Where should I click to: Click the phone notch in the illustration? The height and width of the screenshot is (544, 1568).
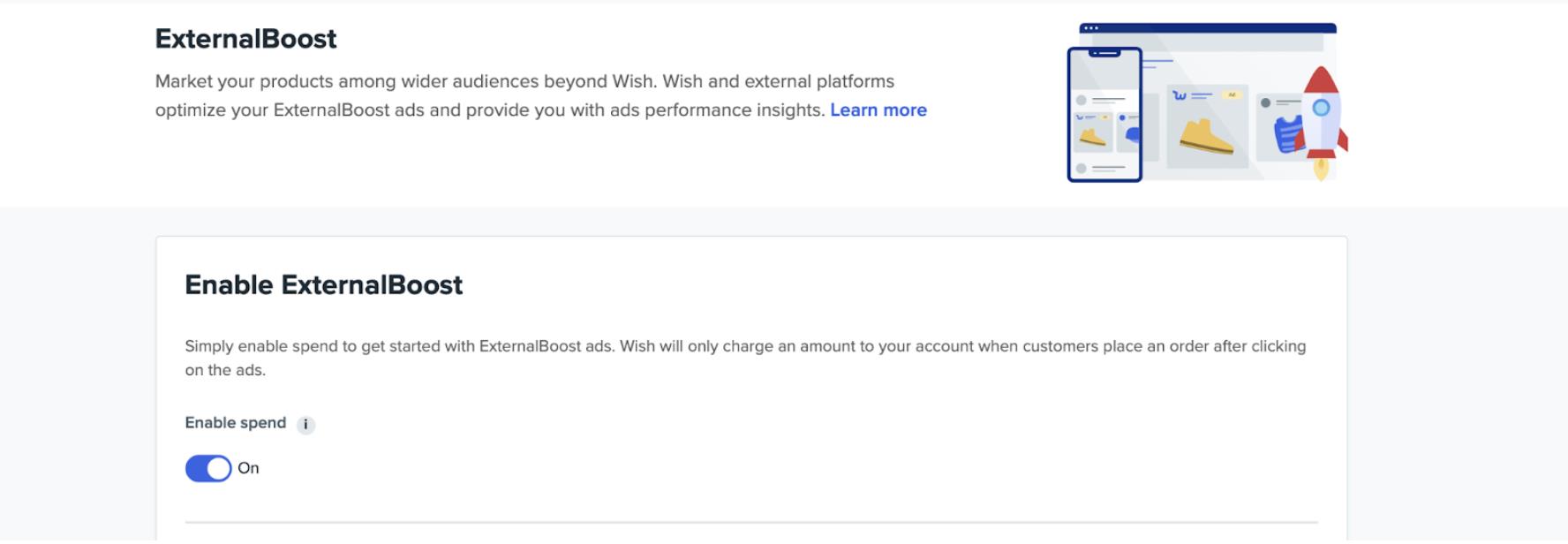click(x=1104, y=54)
